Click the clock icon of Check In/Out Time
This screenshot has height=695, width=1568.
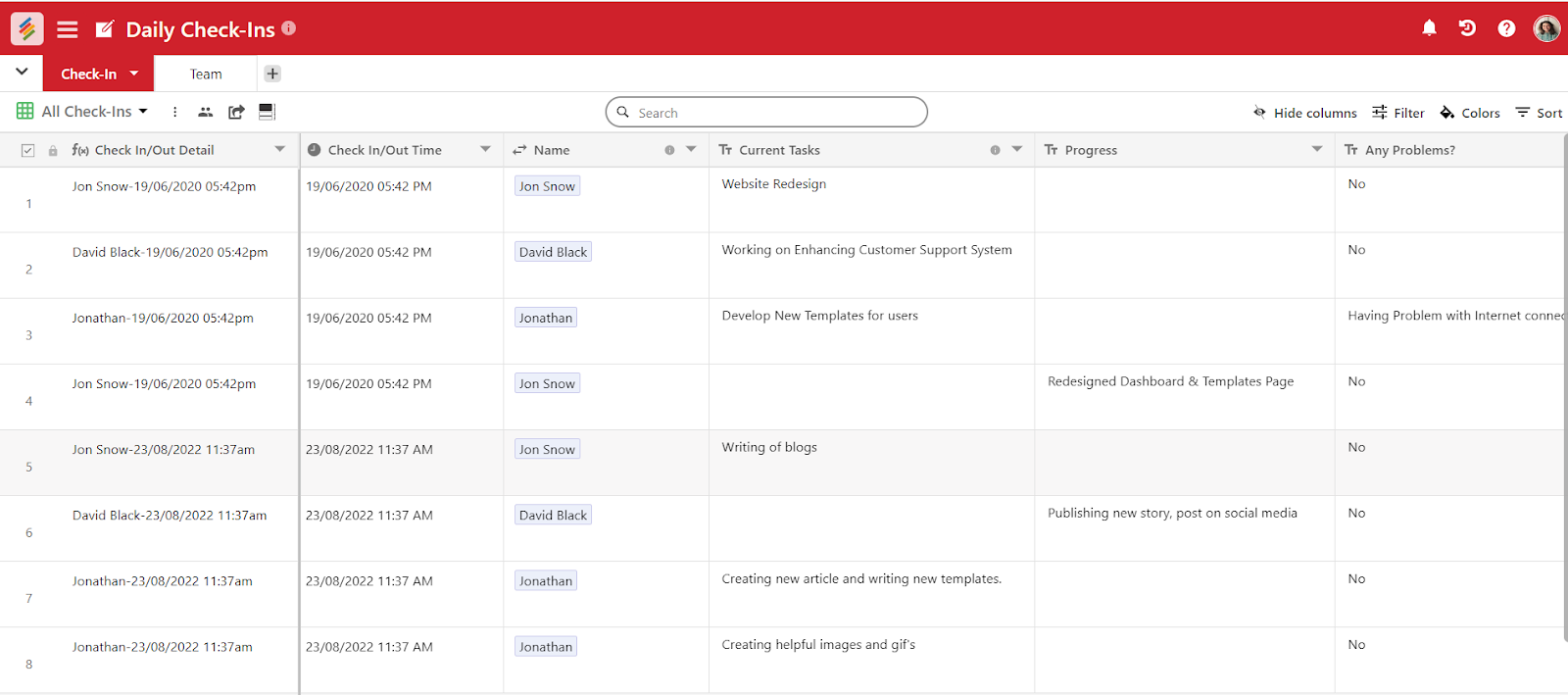314,150
